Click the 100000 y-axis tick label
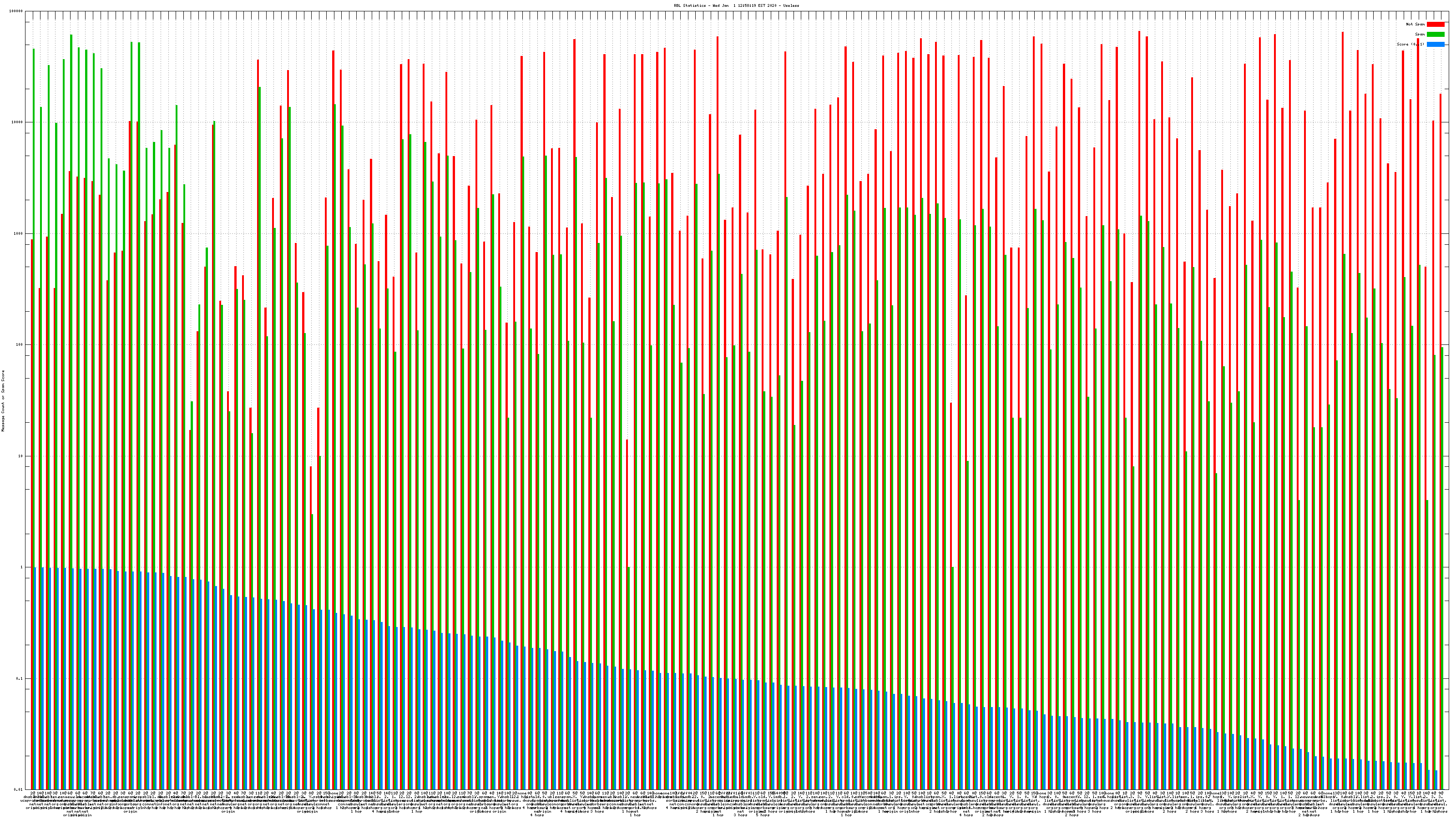 (x=16, y=11)
